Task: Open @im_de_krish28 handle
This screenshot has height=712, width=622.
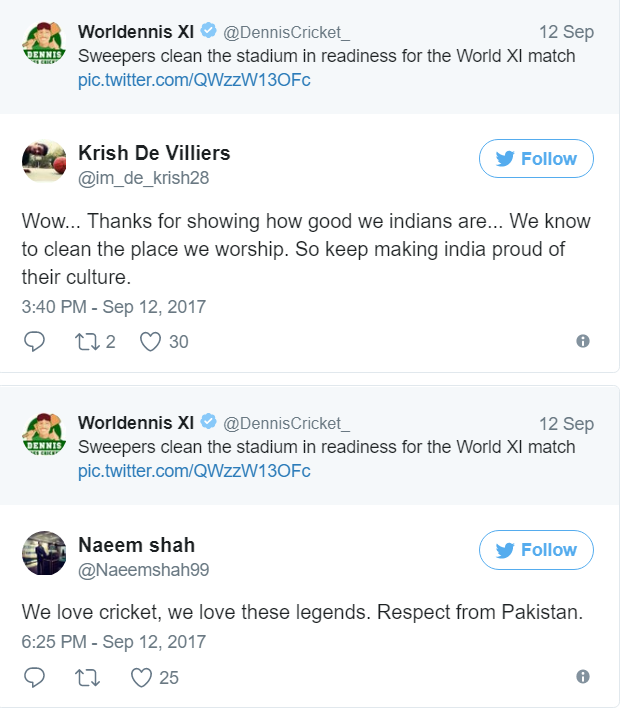Action: coord(144,178)
